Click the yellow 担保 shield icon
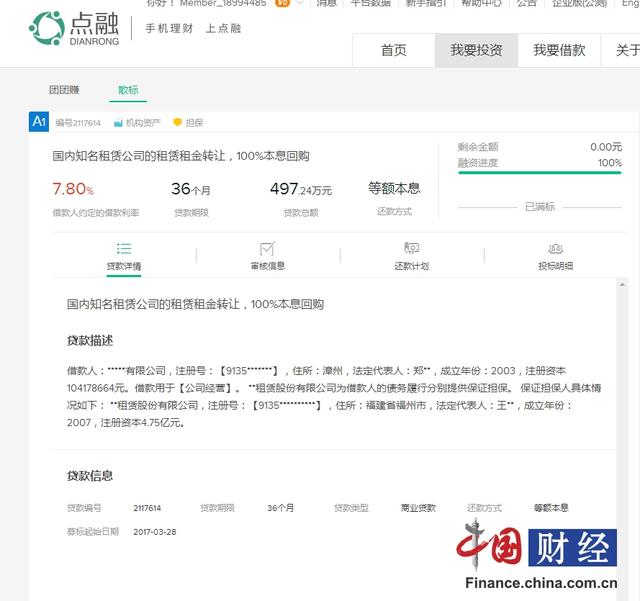Image resolution: width=640 pixels, height=601 pixels. coord(177,123)
